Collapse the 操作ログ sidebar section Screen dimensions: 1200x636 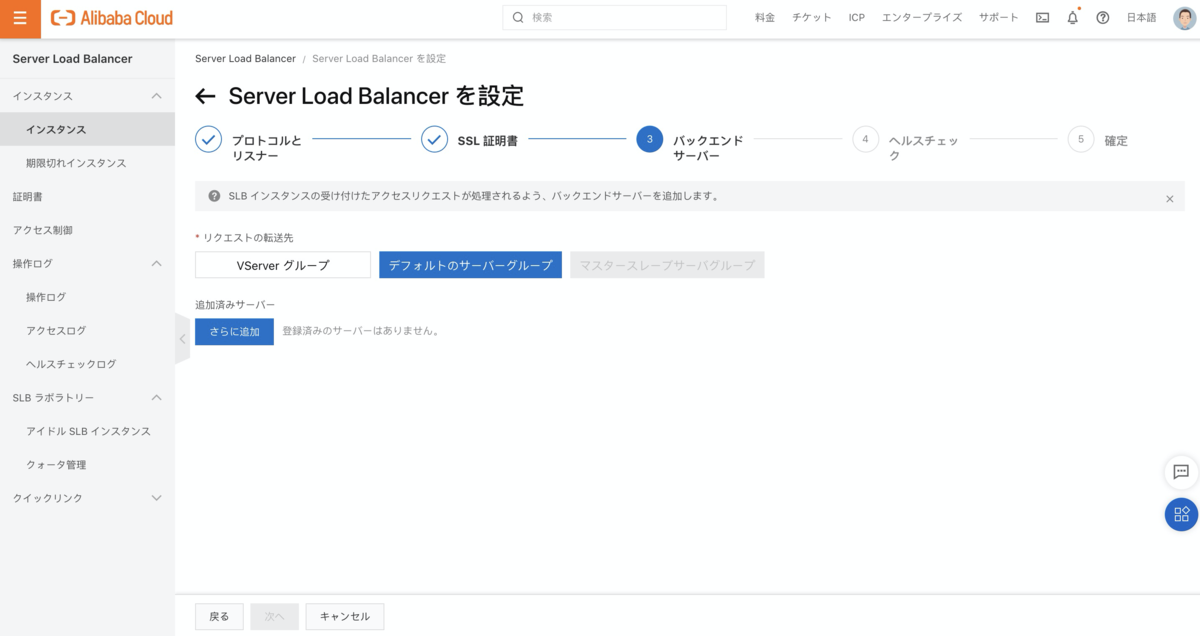click(156, 264)
